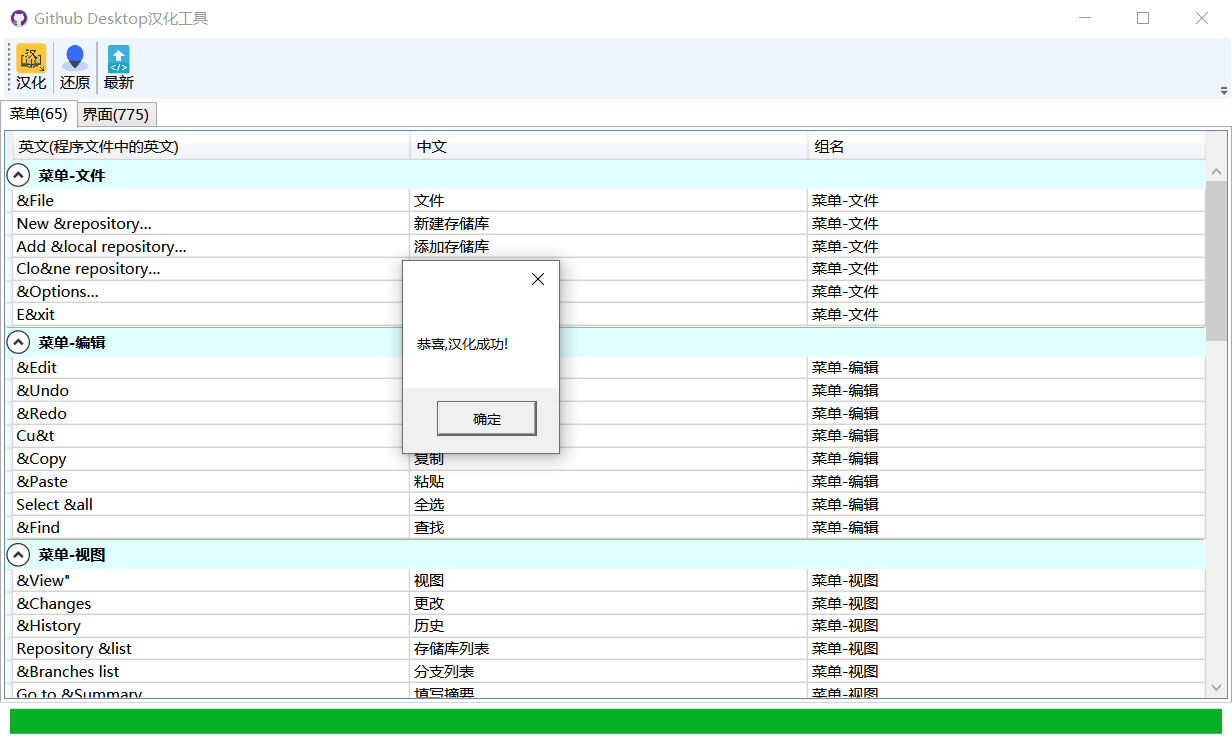Collapse the 菜单-文件 group
Screen dimensions: 1232x740
click(19, 175)
